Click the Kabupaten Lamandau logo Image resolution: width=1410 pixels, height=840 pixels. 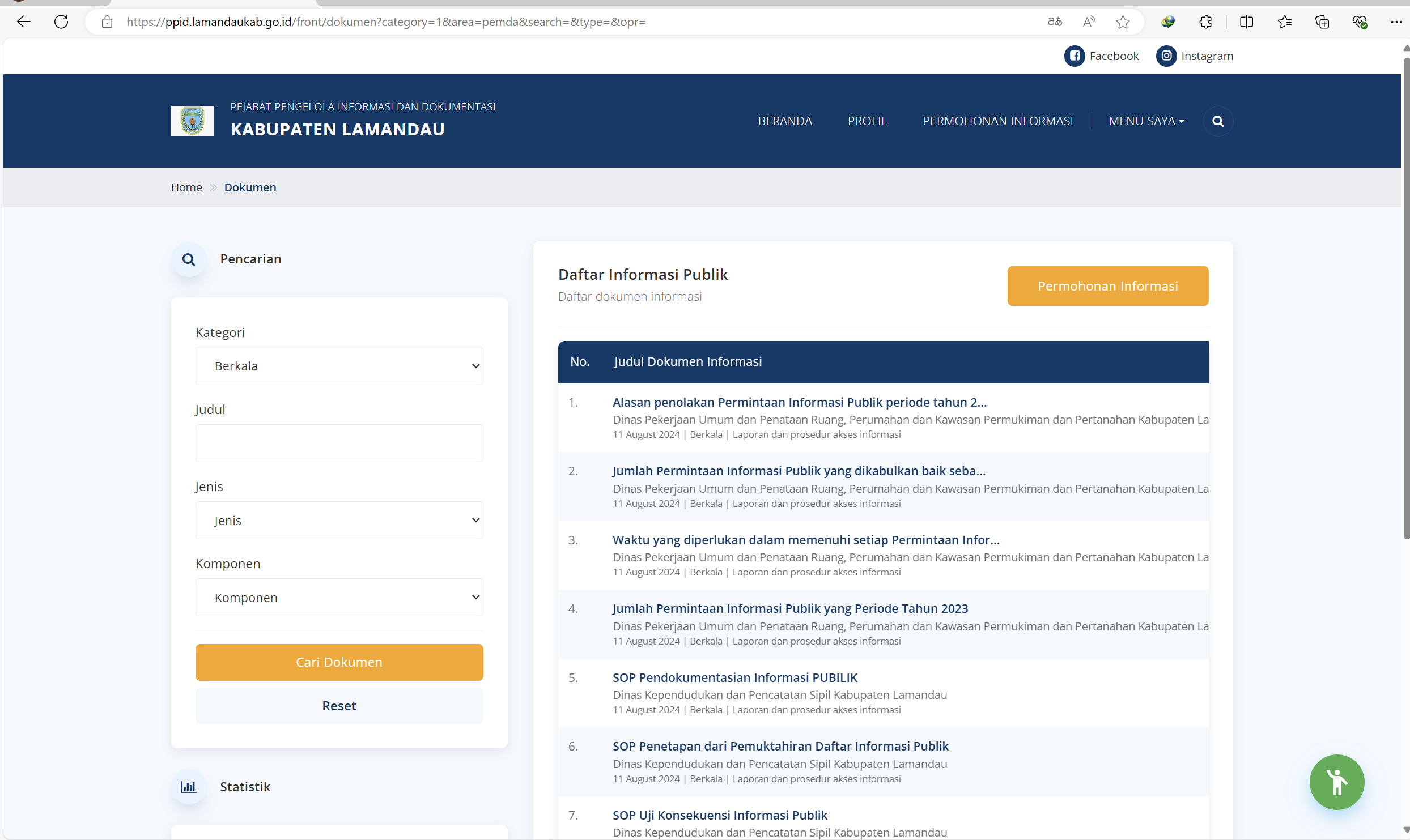[x=192, y=121]
